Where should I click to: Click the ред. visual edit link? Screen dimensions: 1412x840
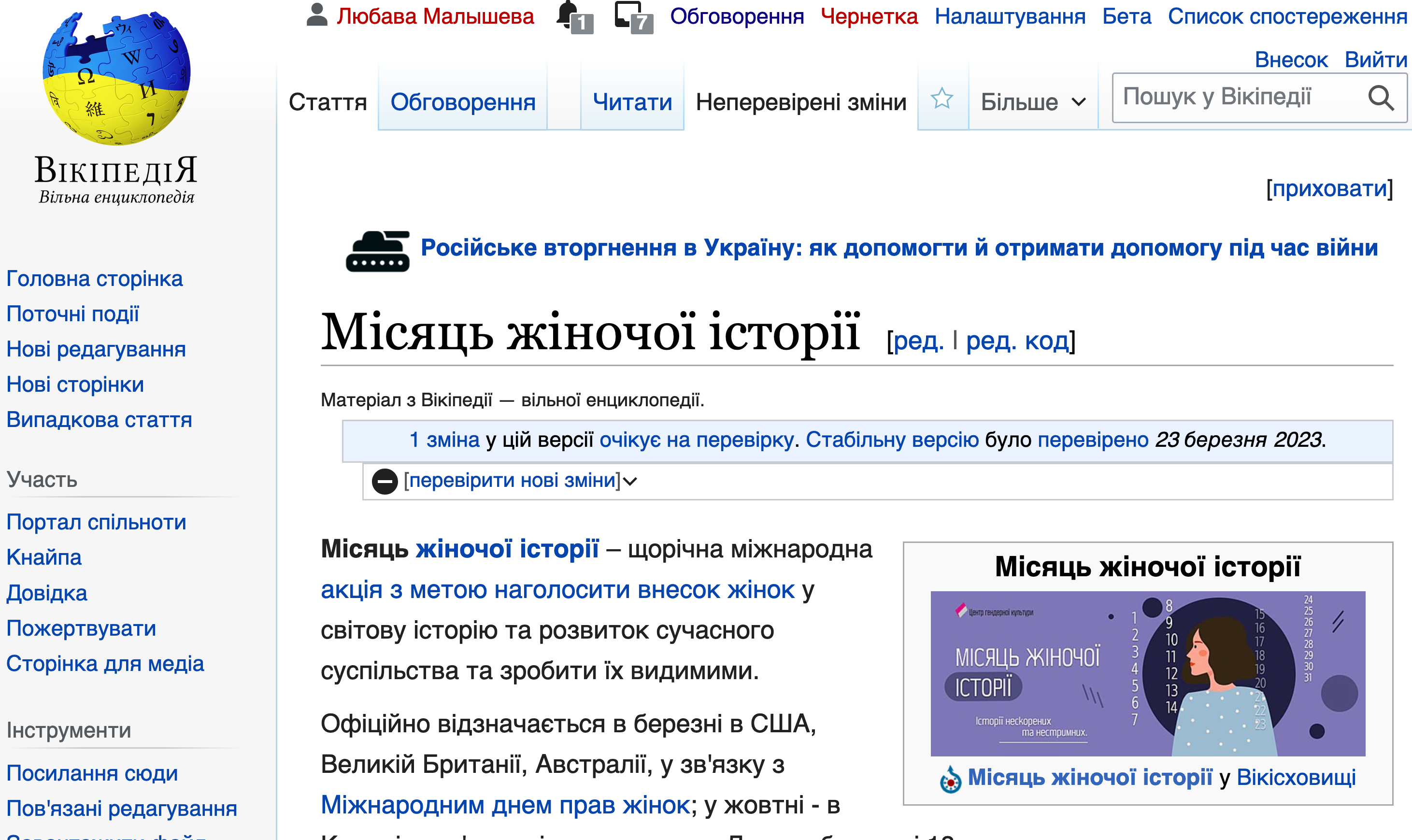919,342
